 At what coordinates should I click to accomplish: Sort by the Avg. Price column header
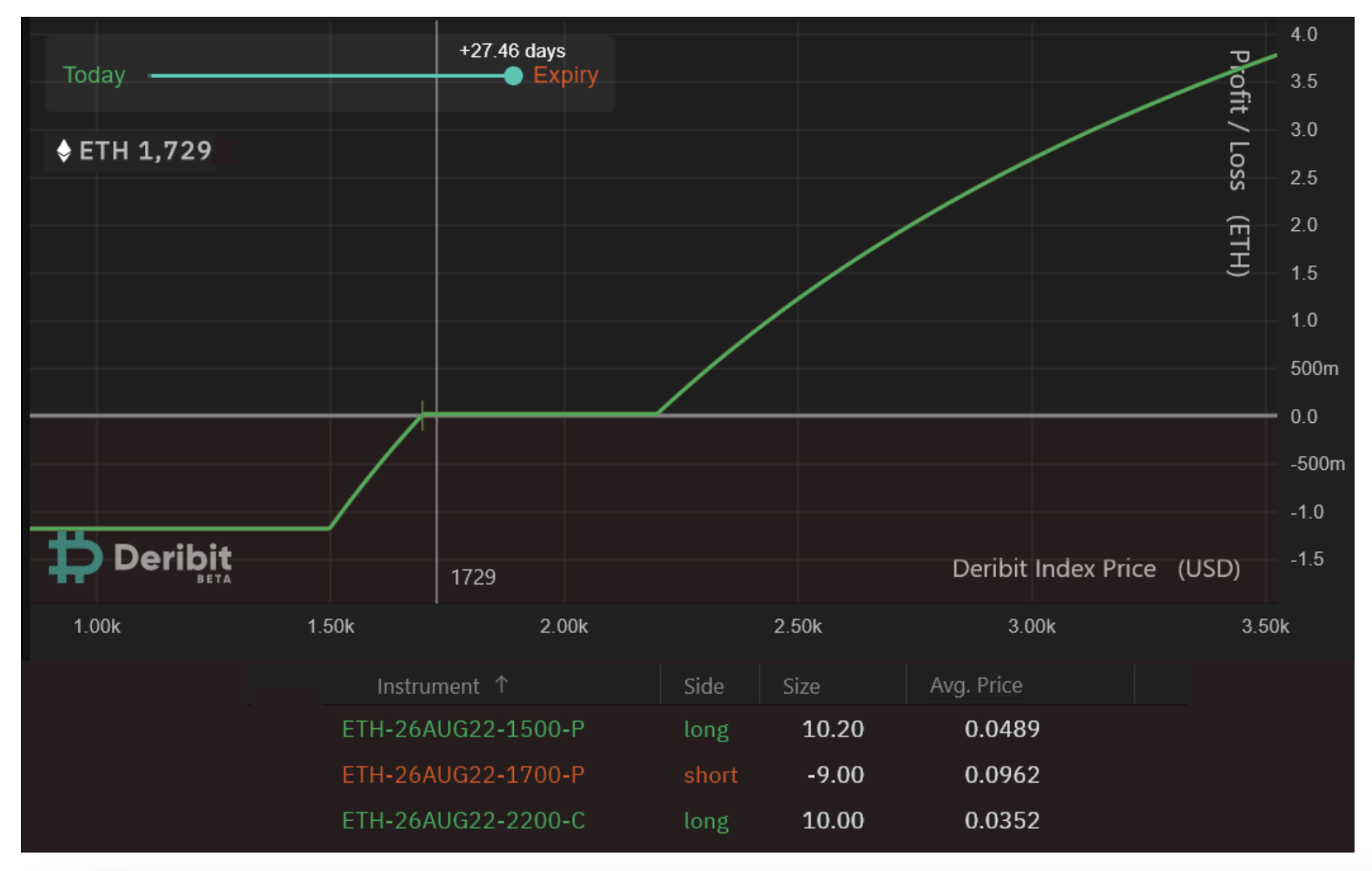click(976, 685)
